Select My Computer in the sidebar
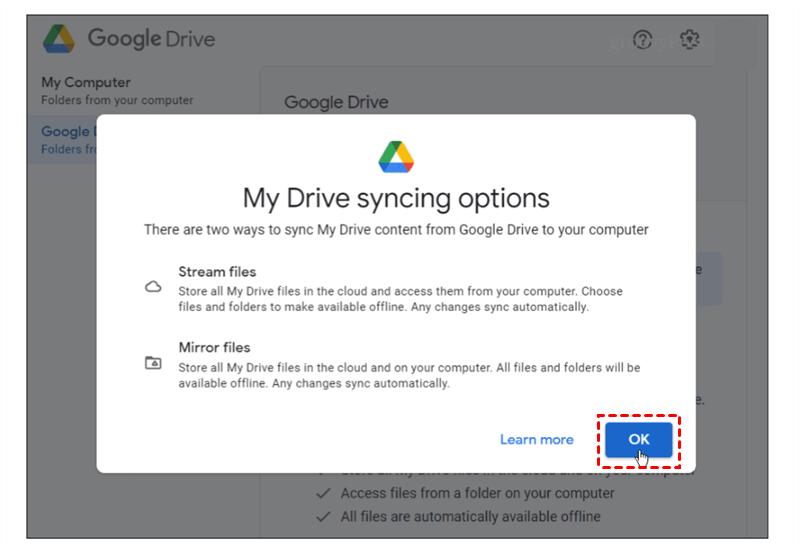 click(x=86, y=82)
